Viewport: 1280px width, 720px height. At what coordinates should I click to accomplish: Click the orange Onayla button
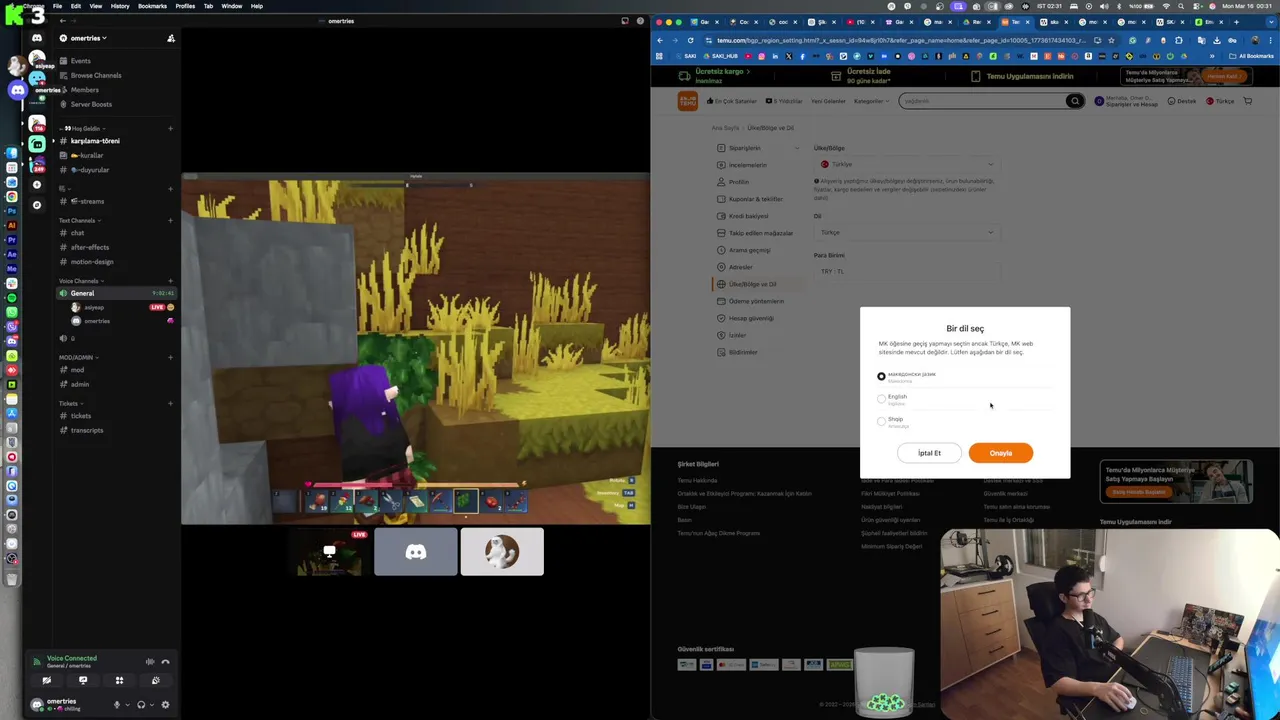1000,453
